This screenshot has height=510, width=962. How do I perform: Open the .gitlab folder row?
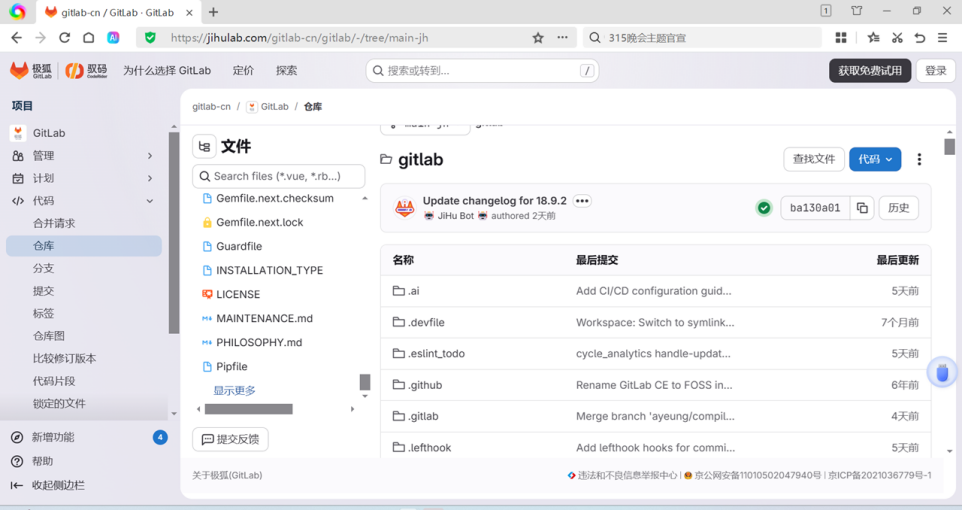pos(655,416)
